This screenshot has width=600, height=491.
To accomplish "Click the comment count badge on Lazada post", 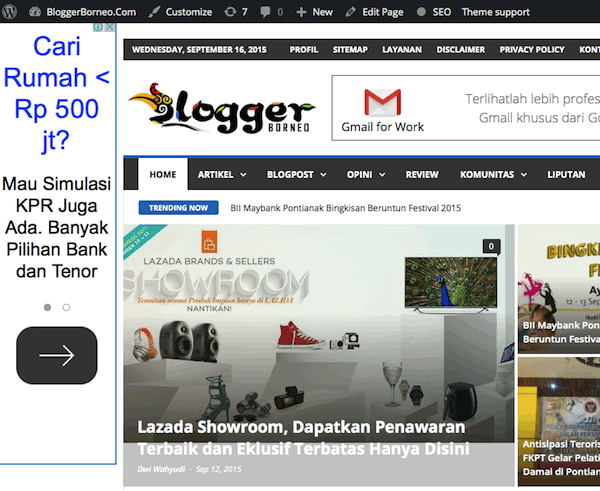I will [491, 246].
